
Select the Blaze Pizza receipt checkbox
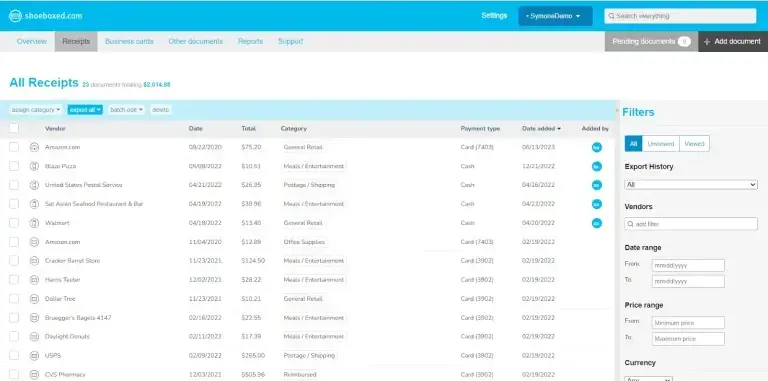(14, 166)
